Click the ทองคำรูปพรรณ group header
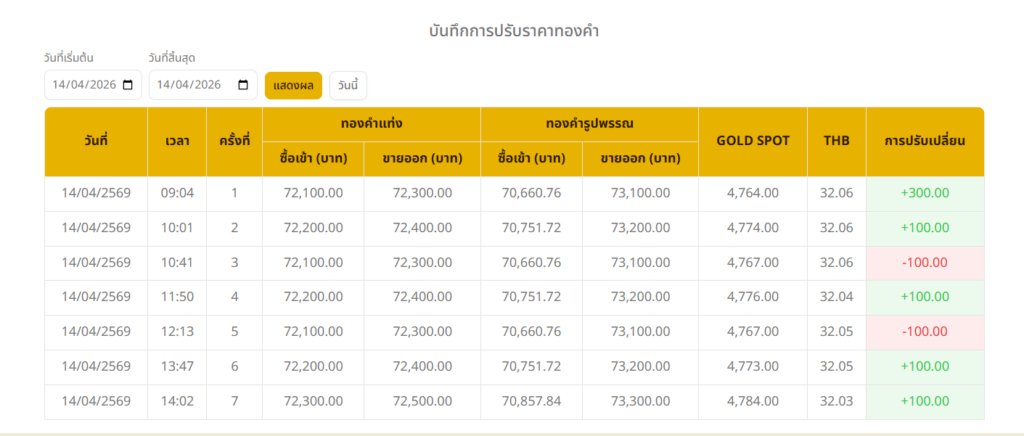 (589, 124)
